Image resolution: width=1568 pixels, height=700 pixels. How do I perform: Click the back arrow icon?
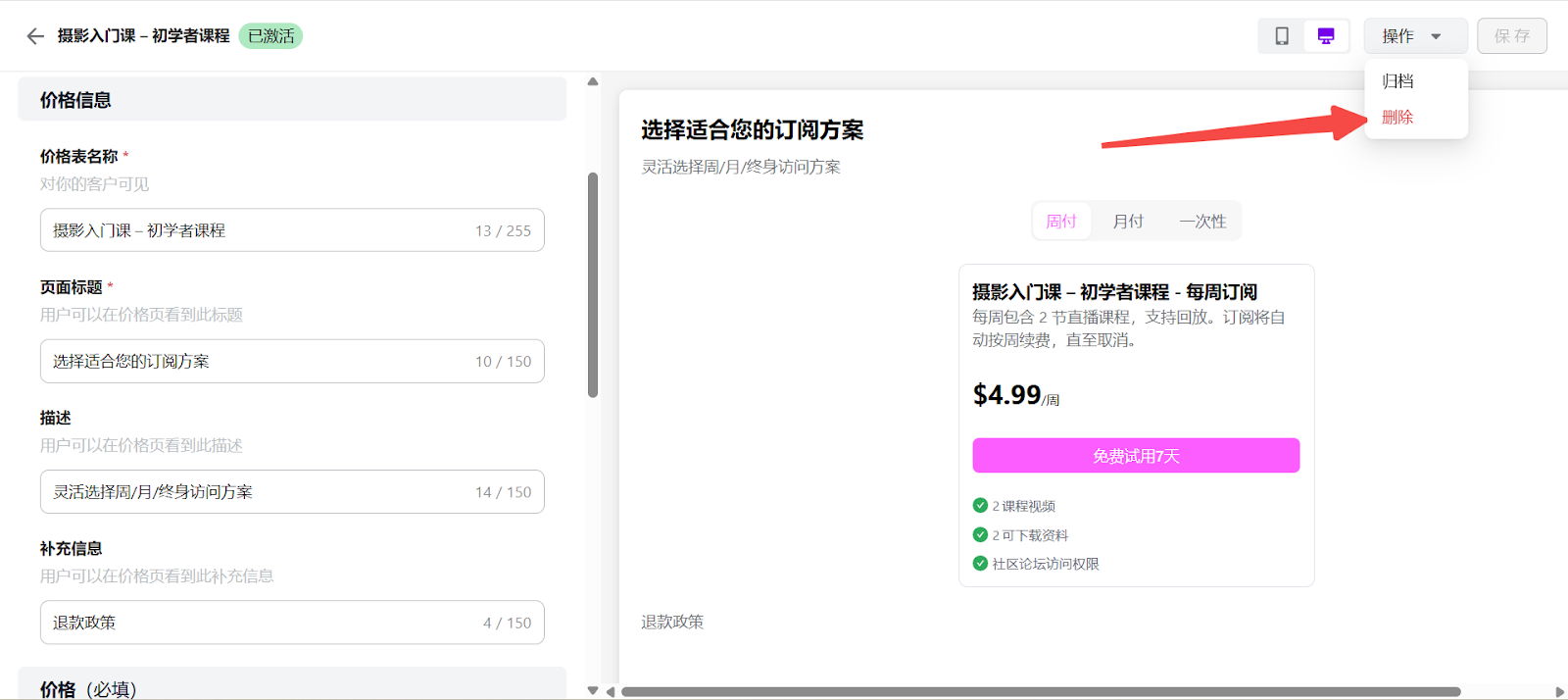(35, 36)
